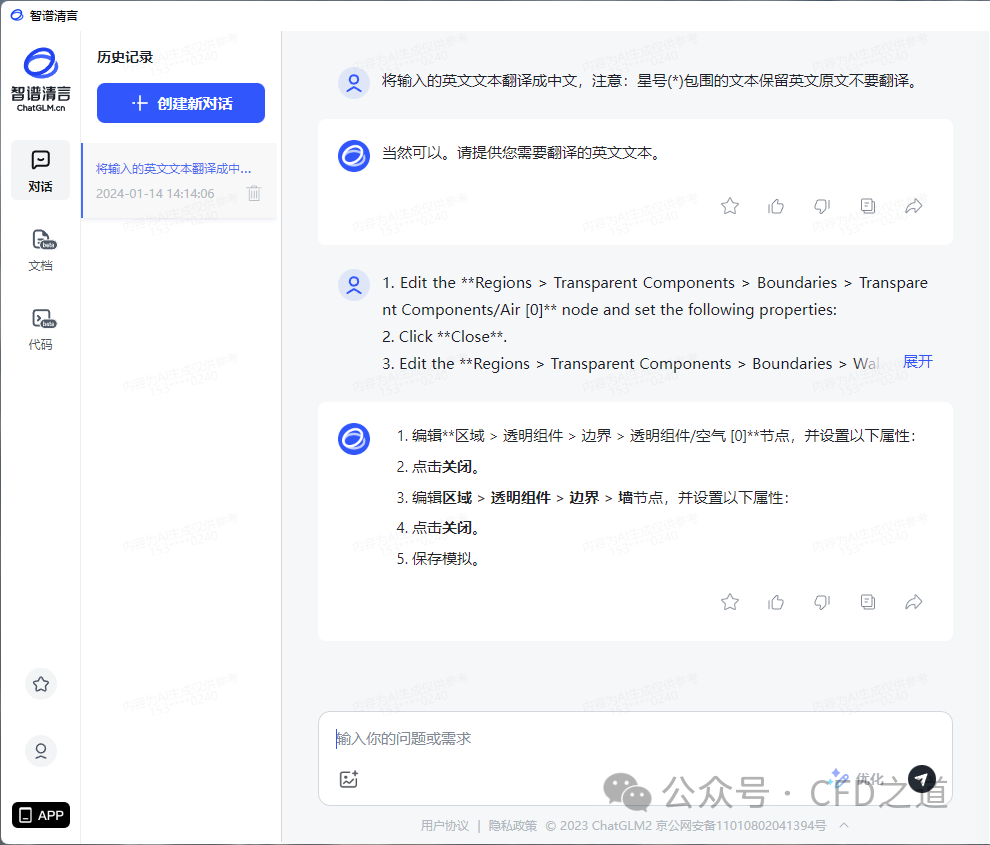Open the 对话 chat section
The height and width of the screenshot is (845, 990).
pos(40,170)
